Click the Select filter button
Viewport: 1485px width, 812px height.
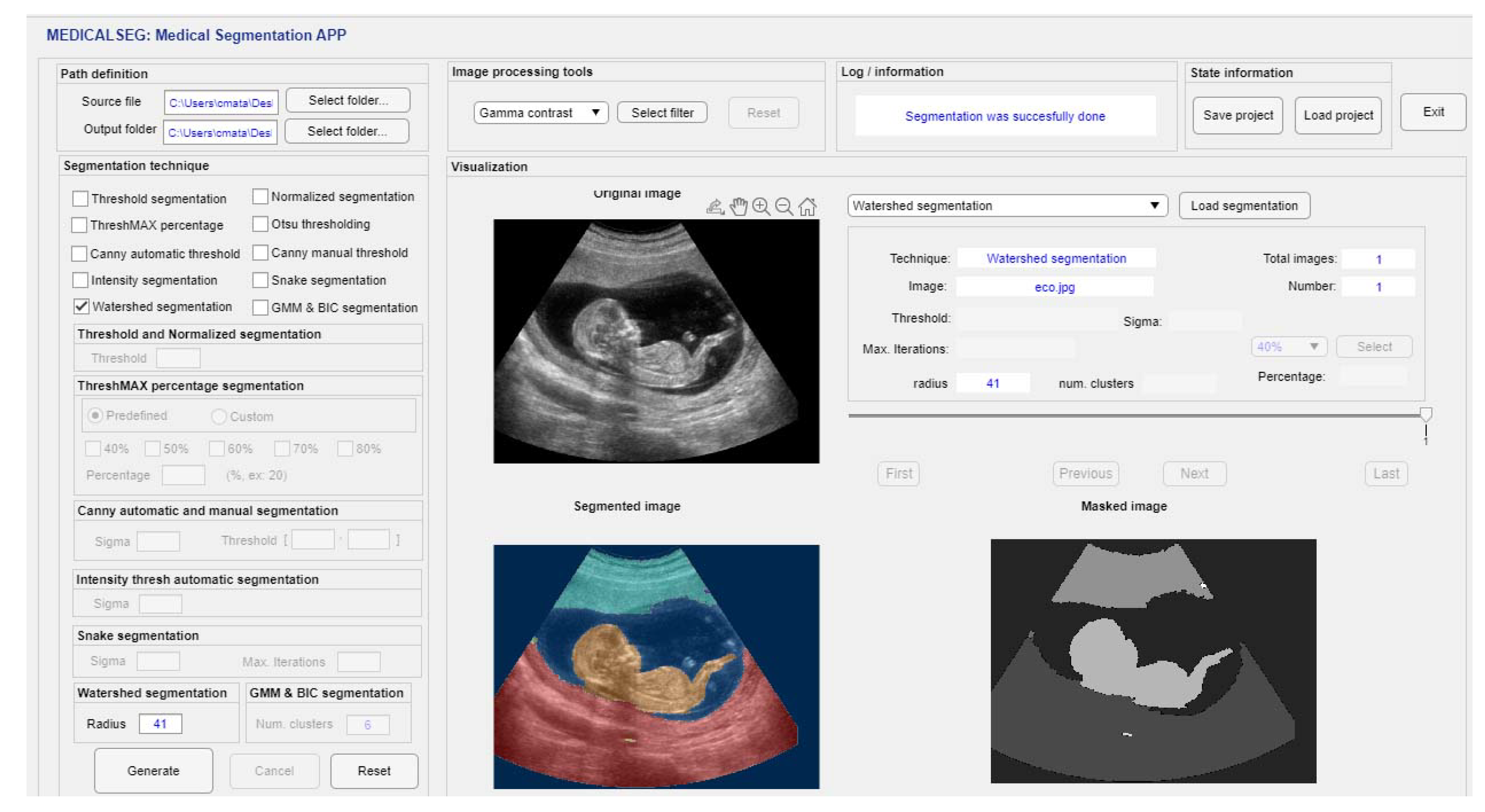pos(662,113)
